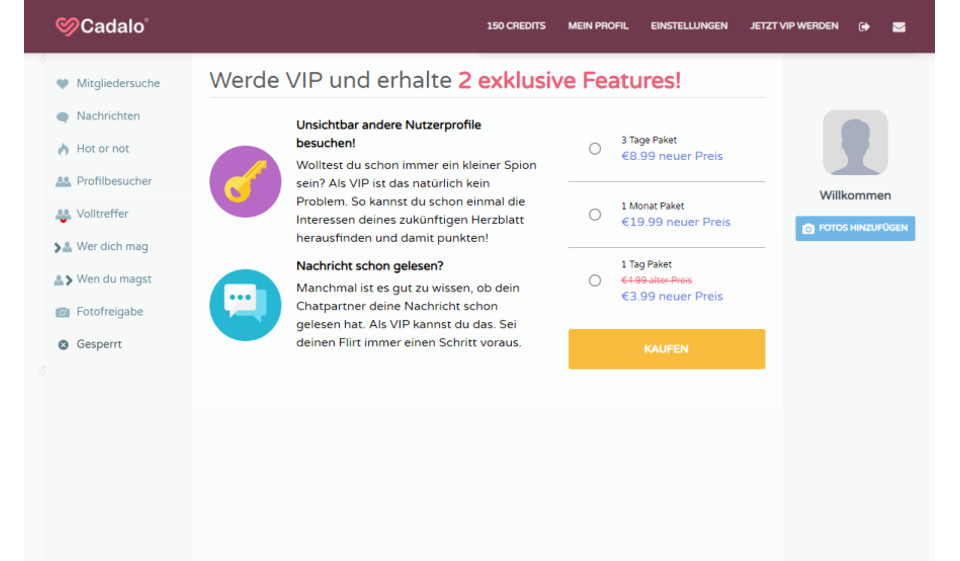The image size is (960, 561).
Task: Click Jetzt VIP werden in header
Action: pos(794,26)
